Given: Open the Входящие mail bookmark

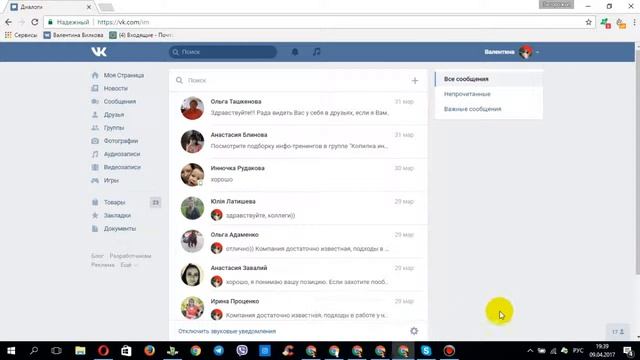Looking at the screenshot, I should click(x=141, y=35).
